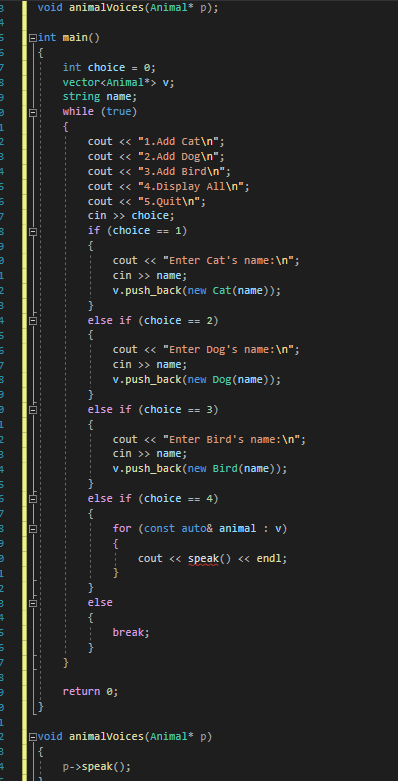This screenshot has height=781, width=398.
Task: Click new Cat(name) in the push_back call
Action: tap(228, 290)
